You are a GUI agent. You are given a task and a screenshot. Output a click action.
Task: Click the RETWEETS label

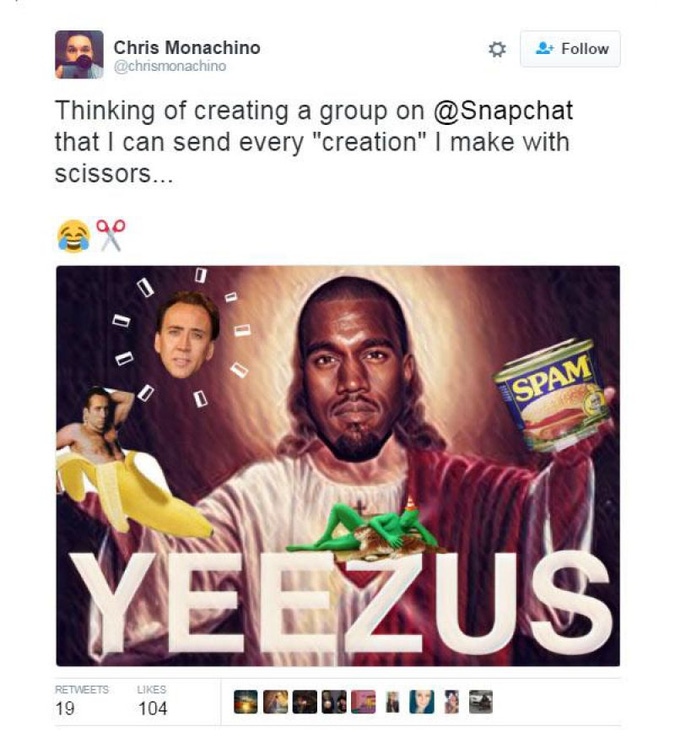[82, 689]
